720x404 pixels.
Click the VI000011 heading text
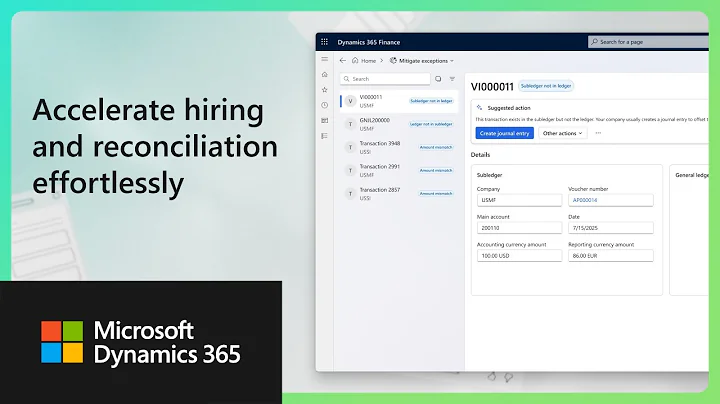click(492, 87)
